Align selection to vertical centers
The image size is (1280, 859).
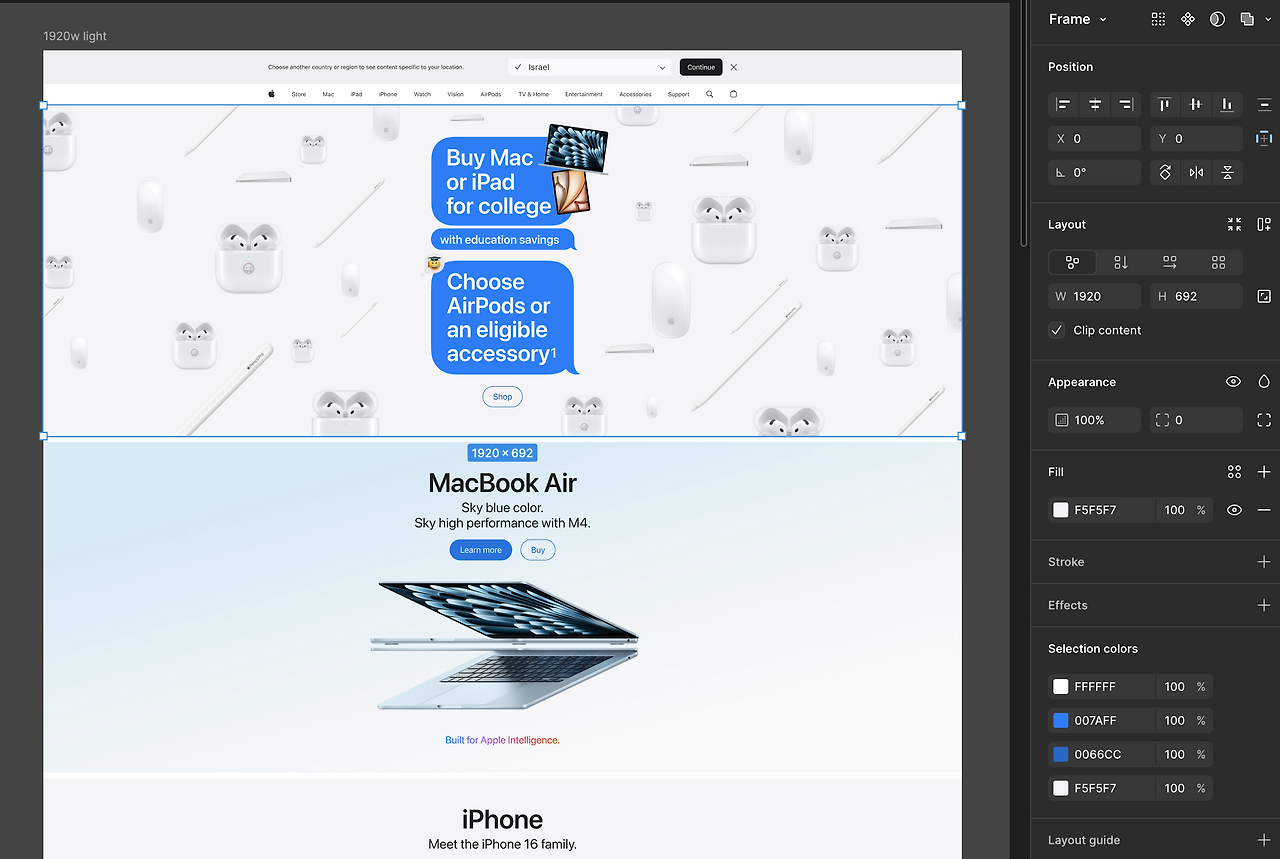point(1196,104)
